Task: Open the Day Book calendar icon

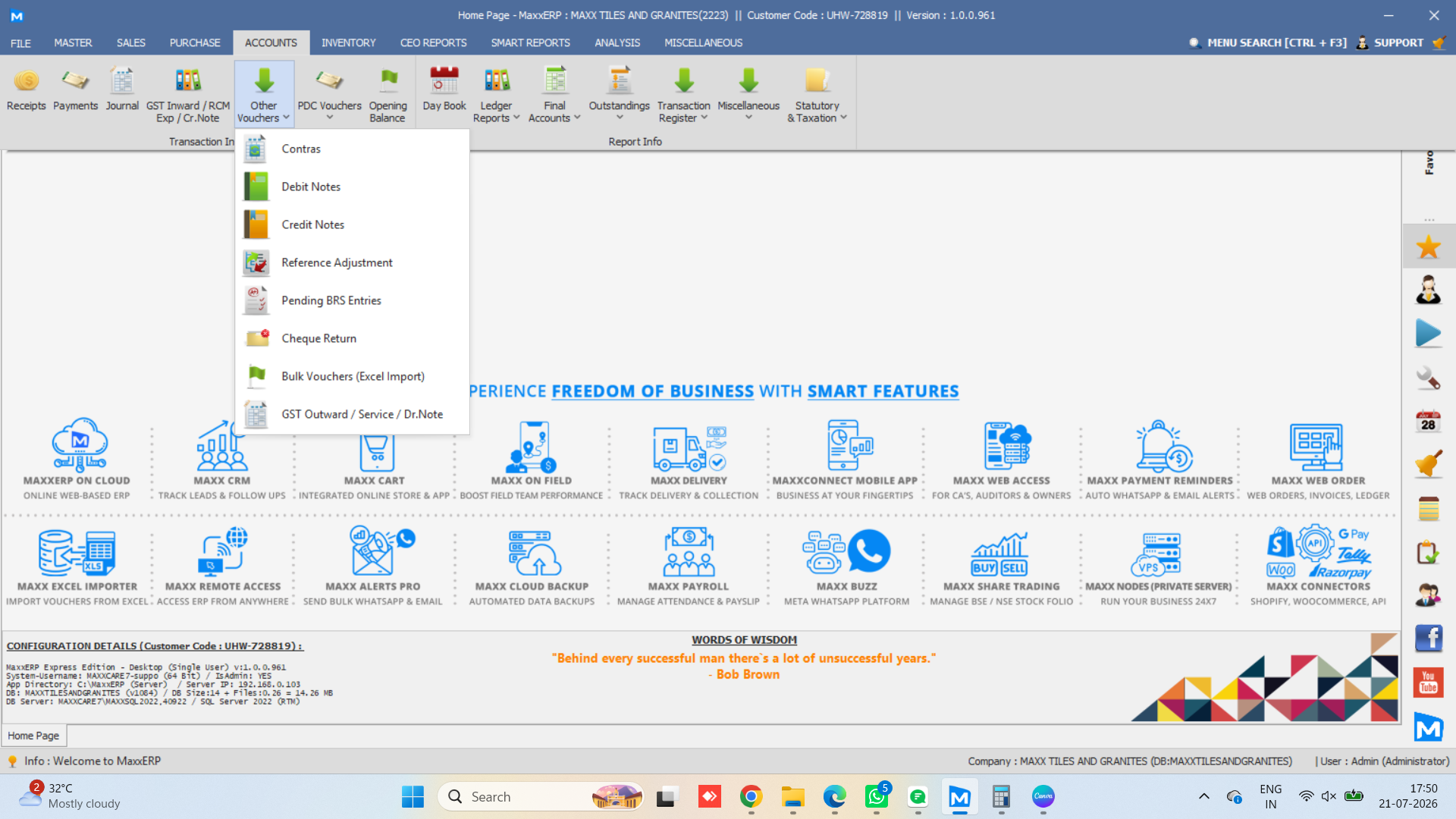Action: 444,80
